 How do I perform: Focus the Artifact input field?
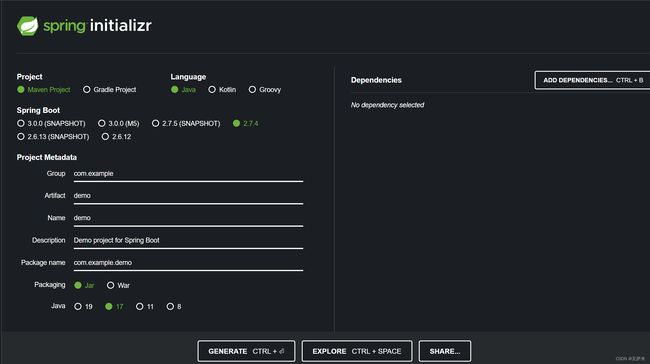point(188,196)
